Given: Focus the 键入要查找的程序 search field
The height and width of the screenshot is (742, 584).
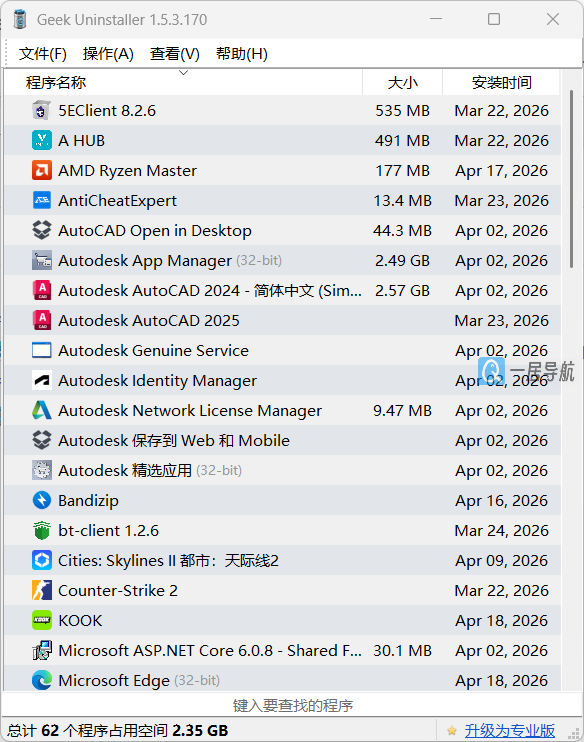Looking at the screenshot, I should (x=292, y=706).
